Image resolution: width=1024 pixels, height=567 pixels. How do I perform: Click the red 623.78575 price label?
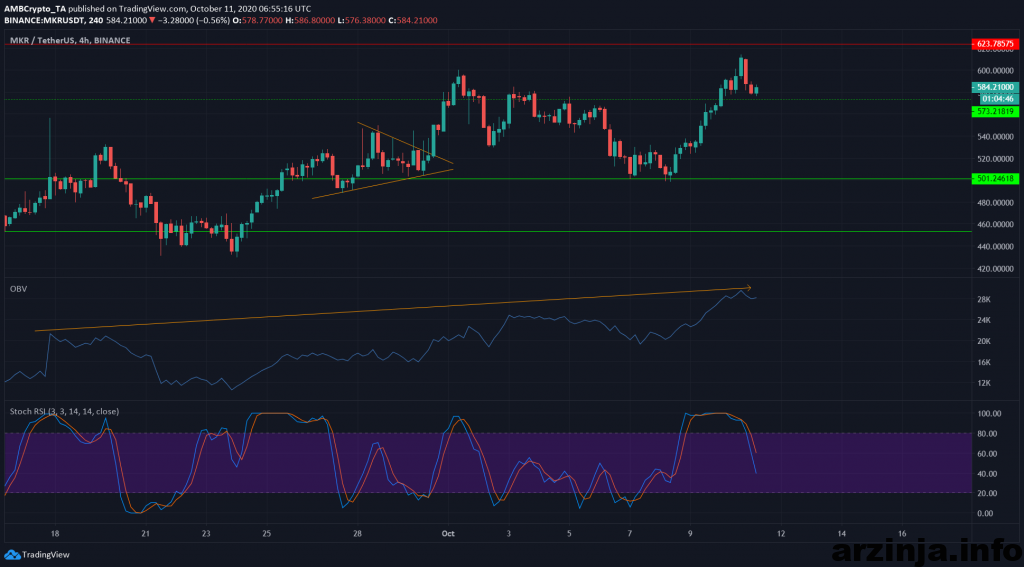pyautogui.click(x=995, y=44)
